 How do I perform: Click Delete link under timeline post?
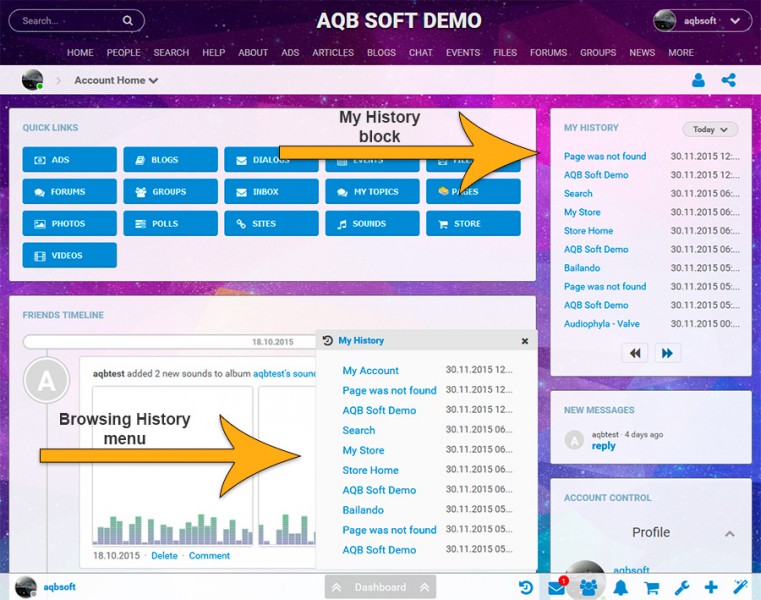pyautogui.click(x=164, y=555)
